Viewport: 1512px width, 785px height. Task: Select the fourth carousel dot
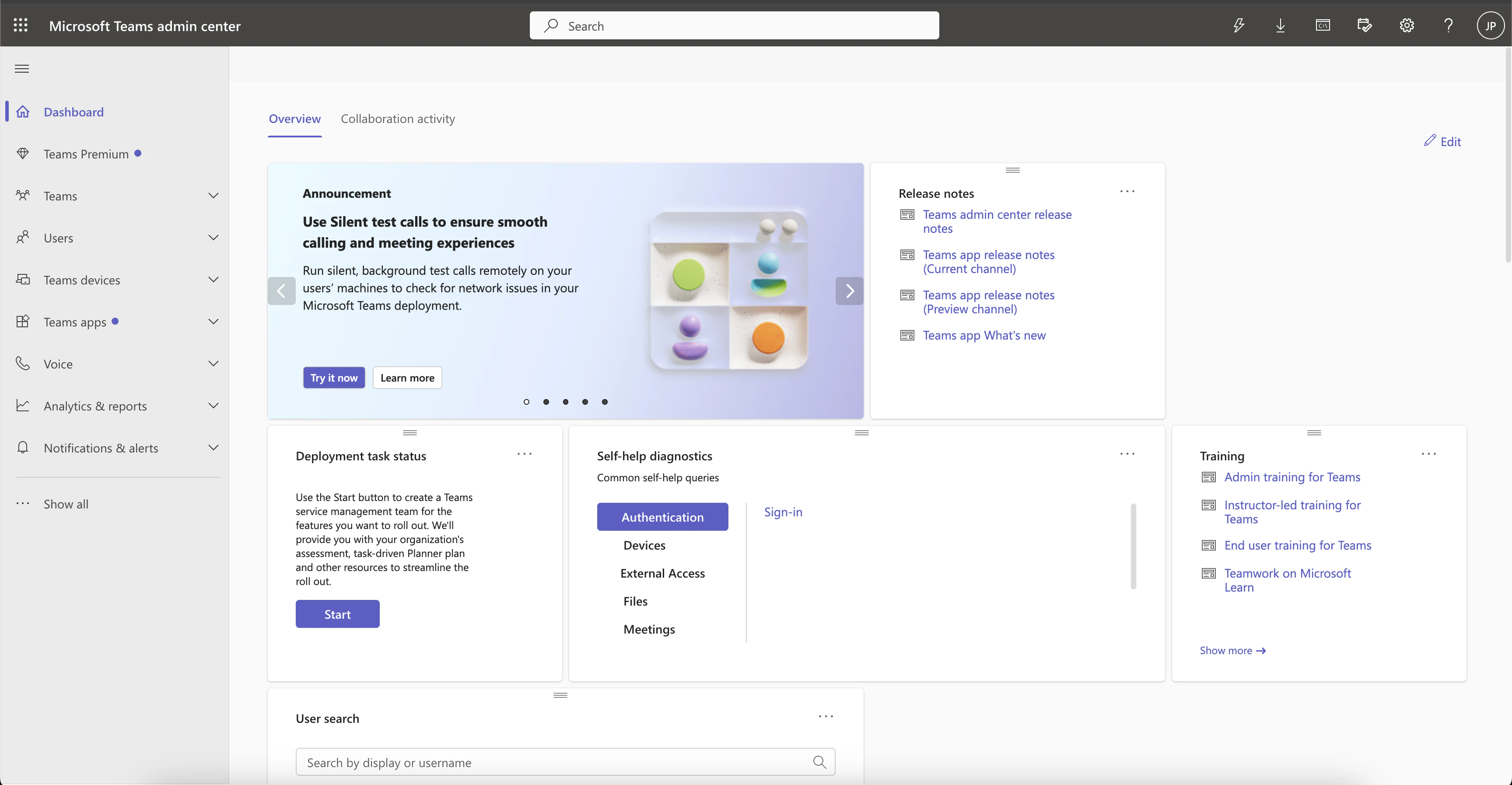tap(585, 402)
